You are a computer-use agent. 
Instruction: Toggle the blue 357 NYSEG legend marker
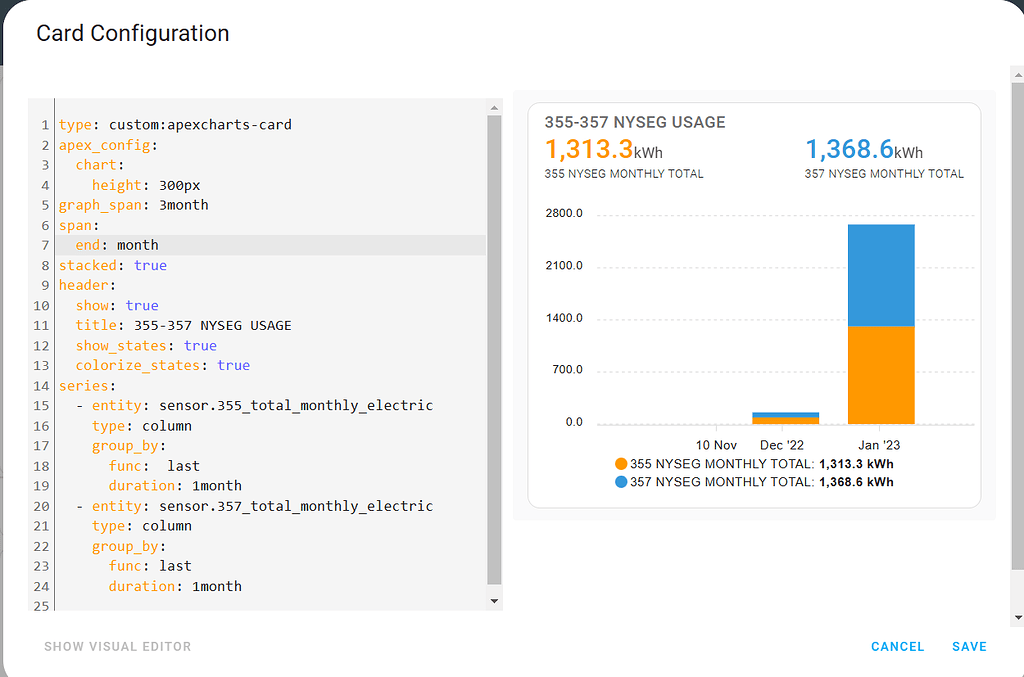621,482
